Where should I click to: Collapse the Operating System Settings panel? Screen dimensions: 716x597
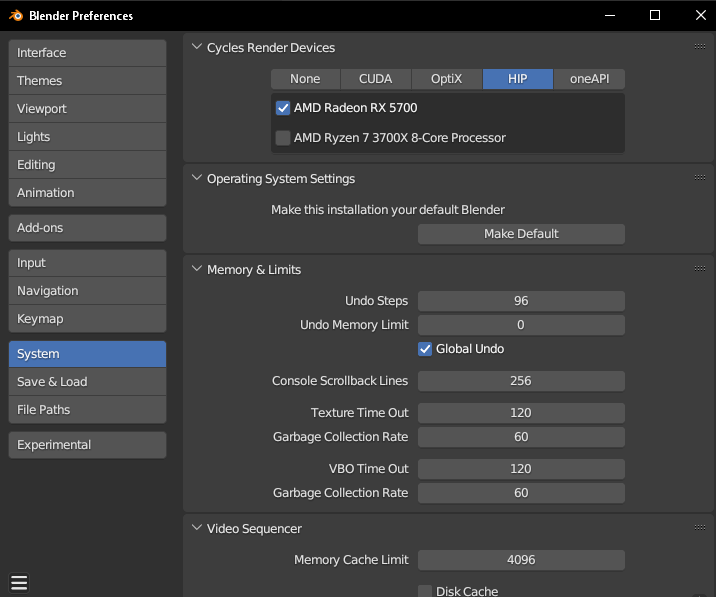pos(197,178)
